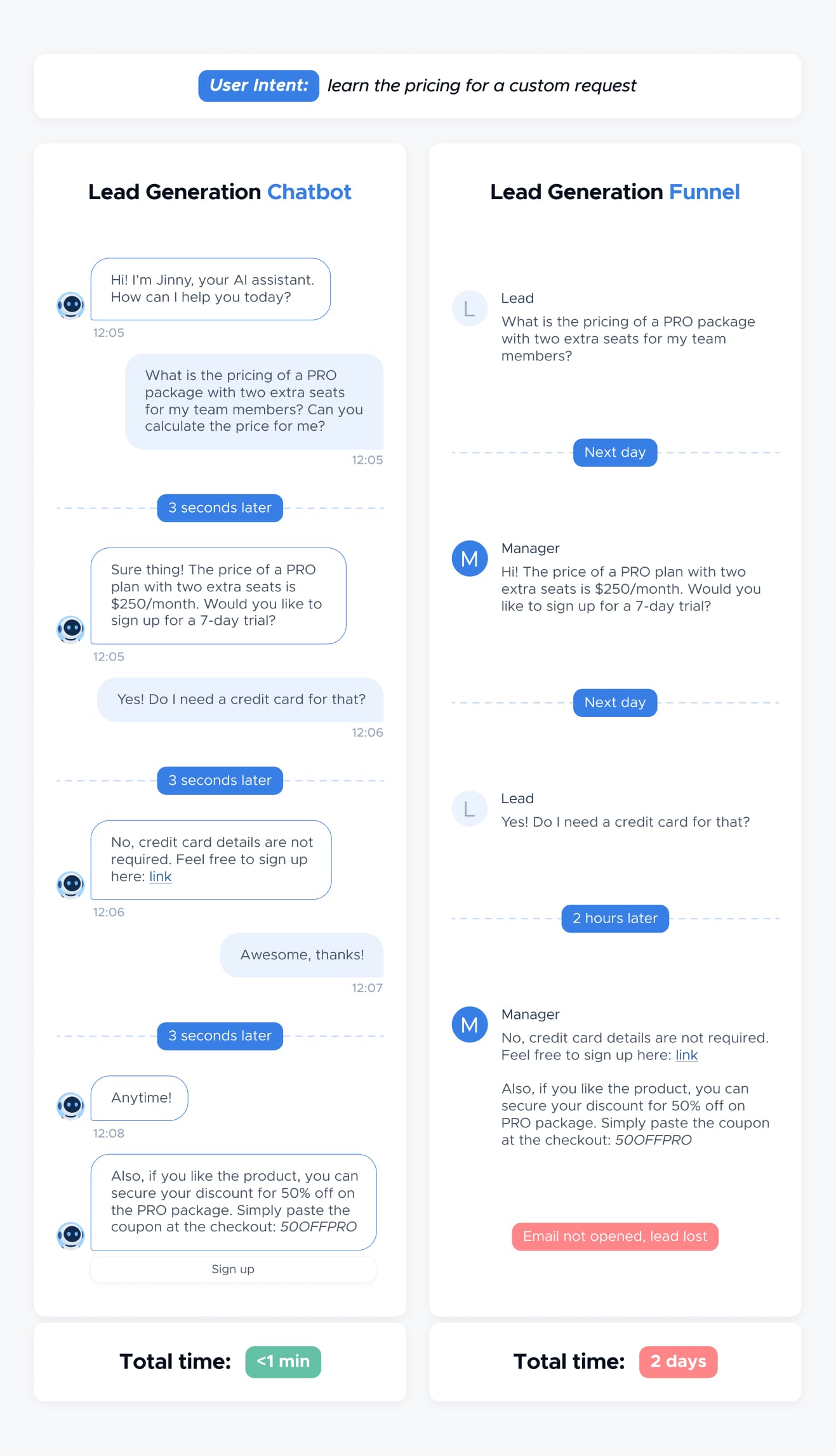Click the first 'Next day' divider badge
The height and width of the screenshot is (1456, 836).
click(x=614, y=452)
